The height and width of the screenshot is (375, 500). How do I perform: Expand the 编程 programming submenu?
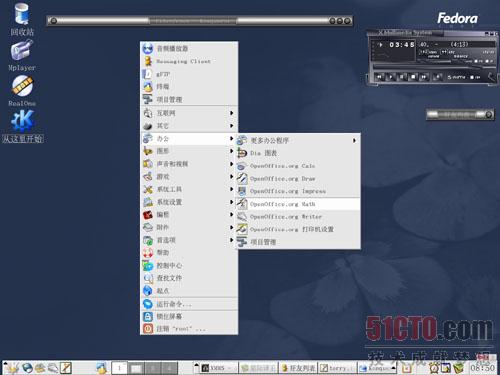[x=189, y=215]
